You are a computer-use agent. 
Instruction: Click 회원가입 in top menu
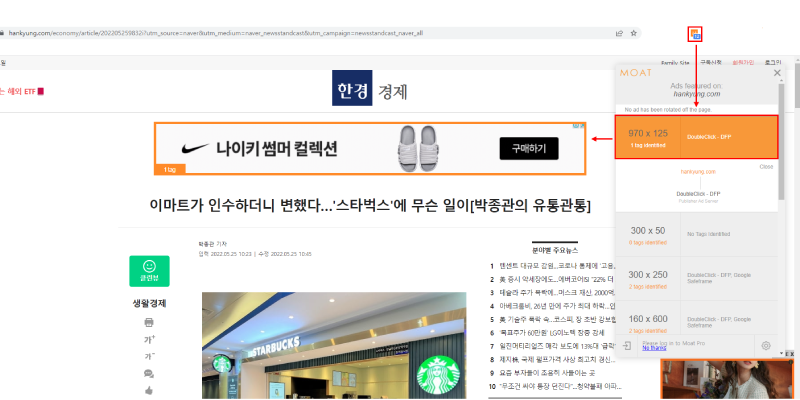(743, 62)
